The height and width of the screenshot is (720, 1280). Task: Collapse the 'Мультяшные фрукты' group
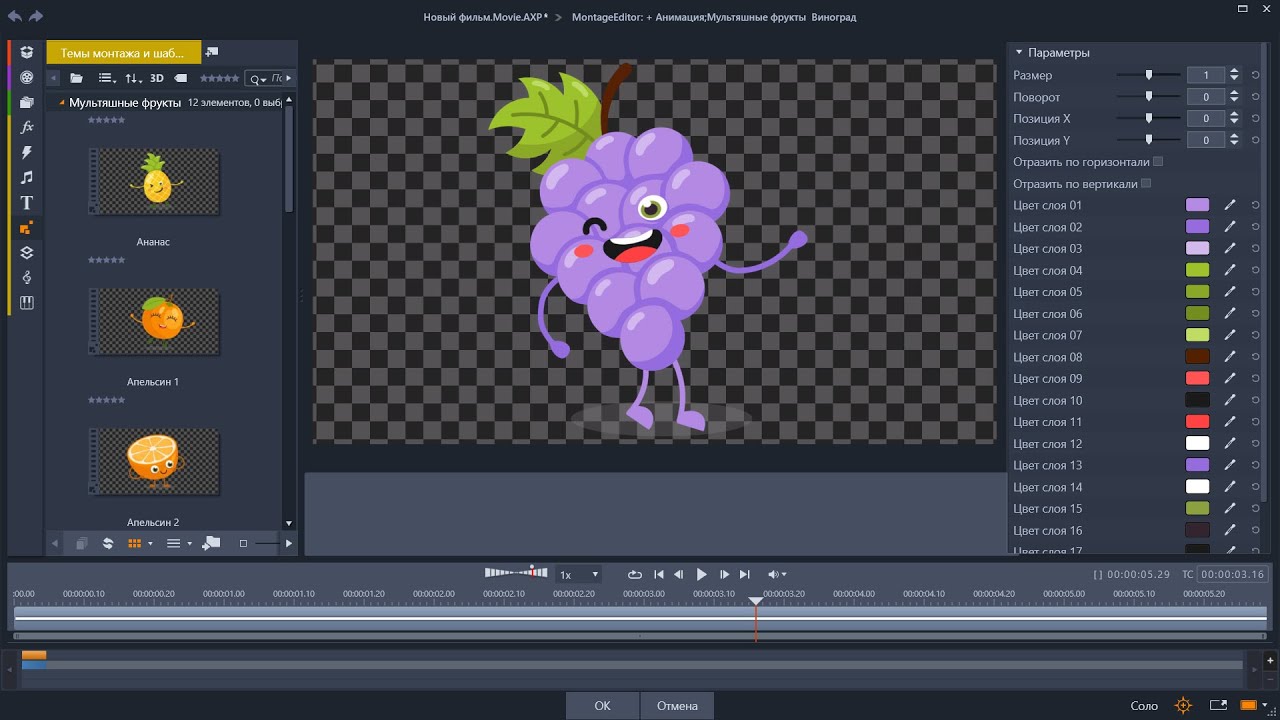[x=62, y=103]
